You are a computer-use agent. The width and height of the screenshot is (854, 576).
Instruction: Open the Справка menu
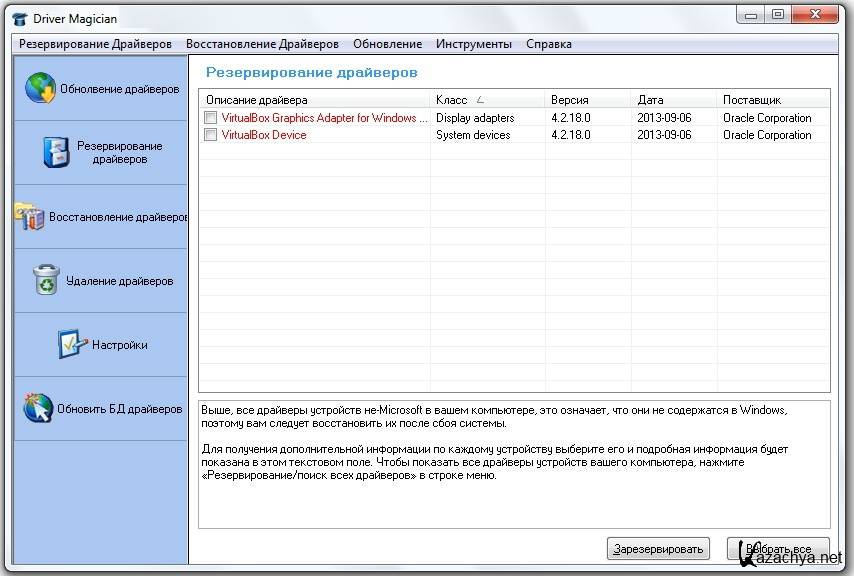tap(548, 44)
